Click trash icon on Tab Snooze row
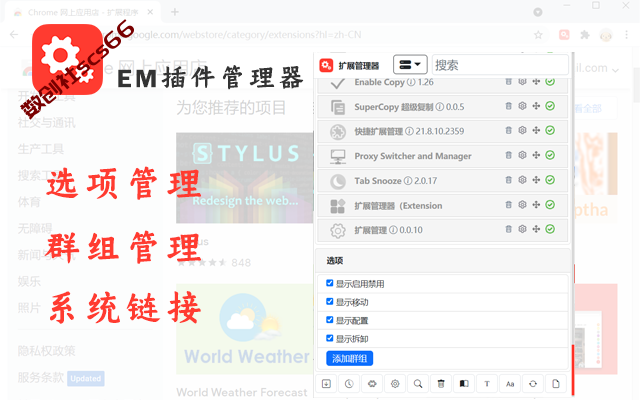Viewport: 640px width, 400px height. [x=509, y=180]
